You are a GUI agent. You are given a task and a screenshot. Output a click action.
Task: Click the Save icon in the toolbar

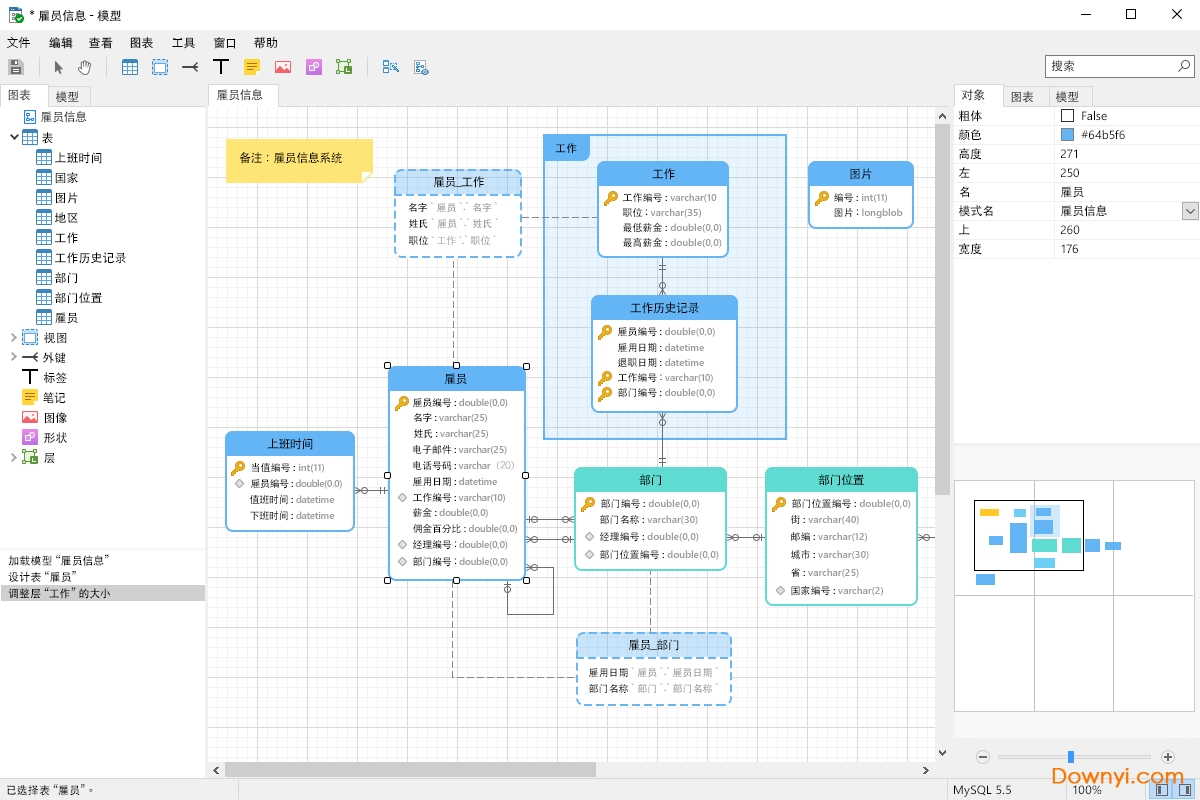(x=16, y=67)
